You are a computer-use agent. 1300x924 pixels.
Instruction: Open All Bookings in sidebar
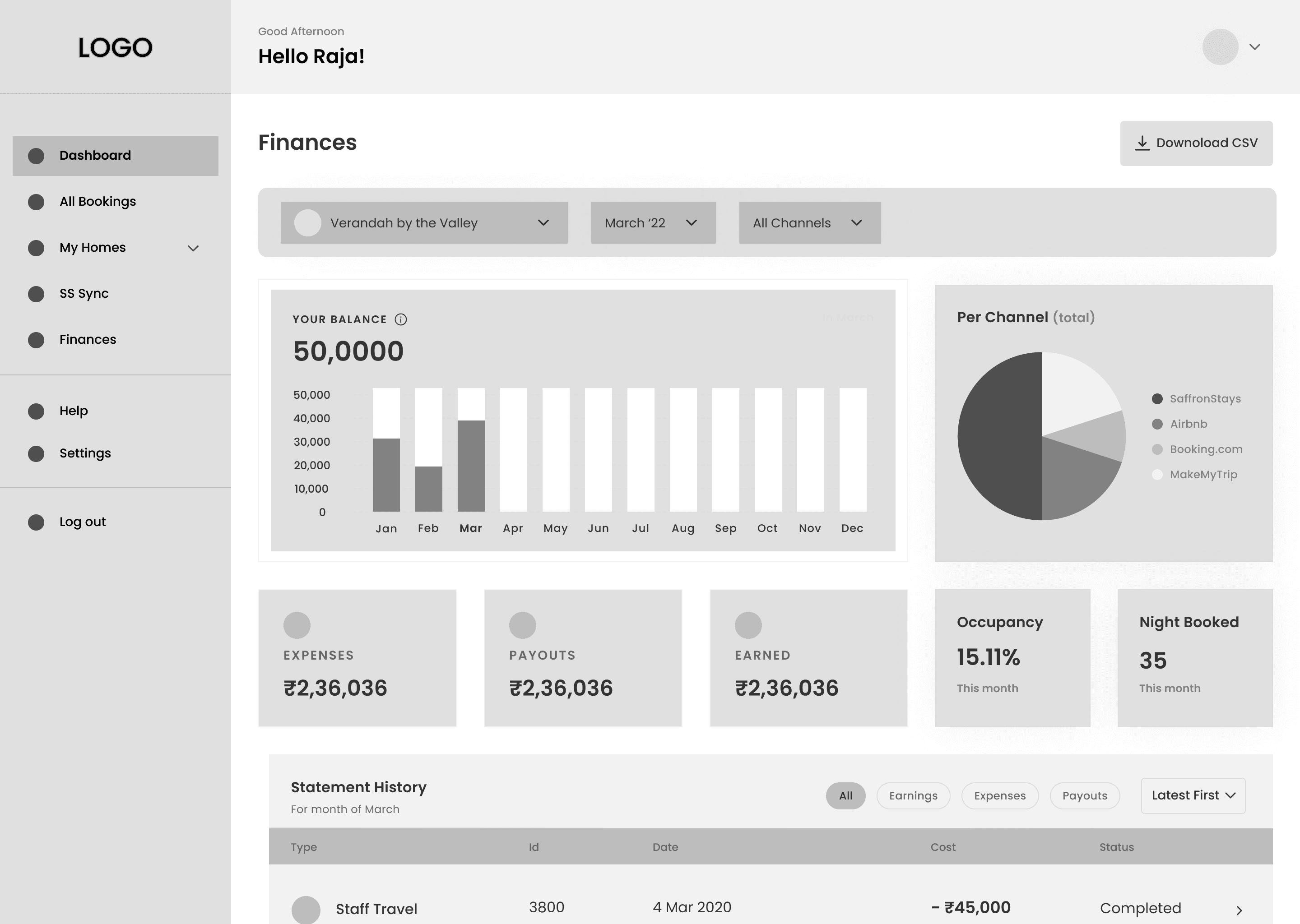pyautogui.click(x=97, y=201)
